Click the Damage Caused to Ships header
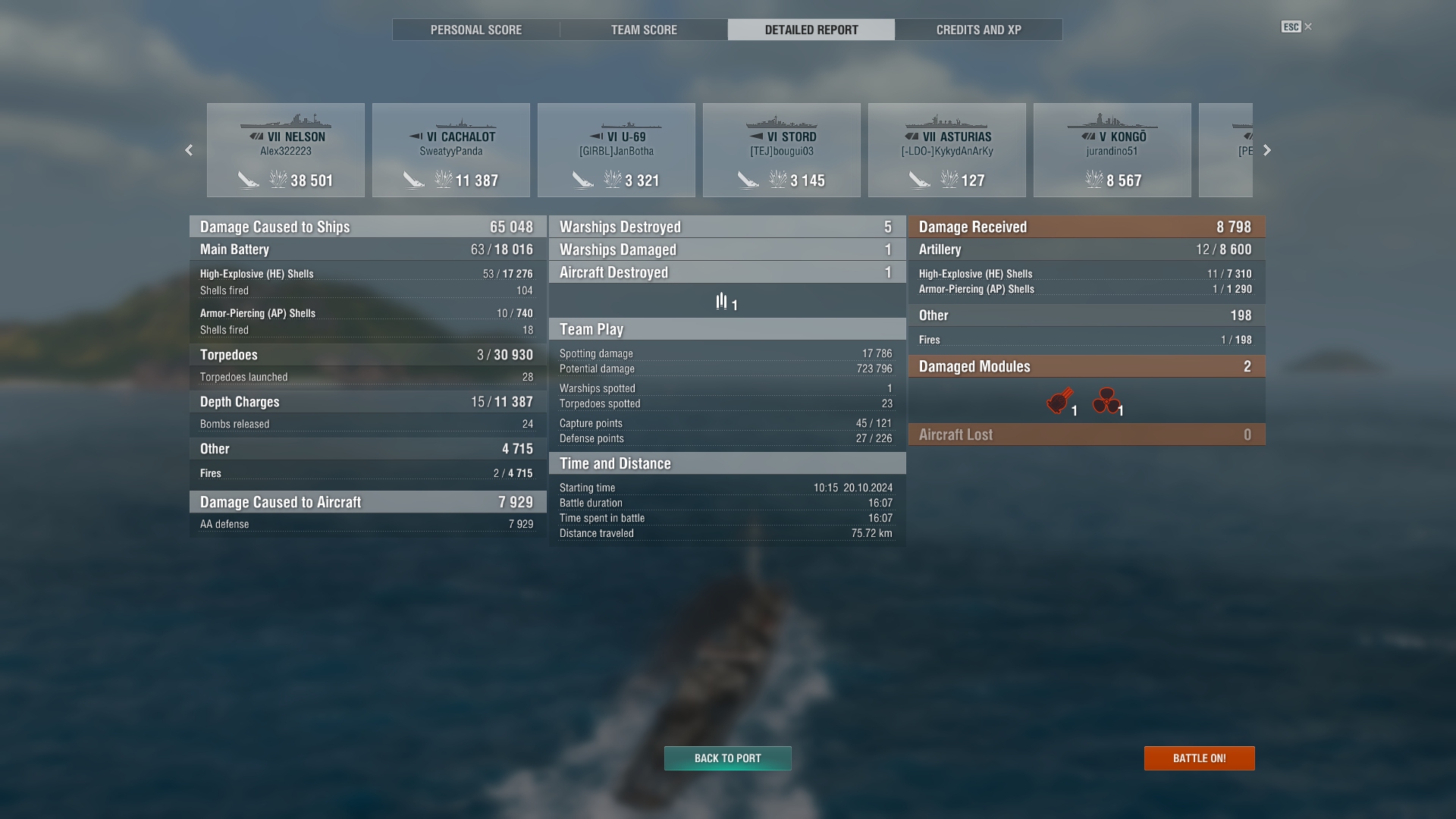This screenshot has width=1456, height=819. tap(368, 227)
